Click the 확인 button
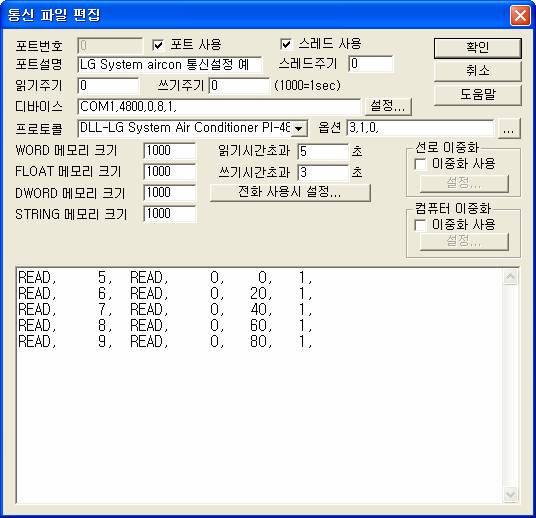The width and height of the screenshot is (536, 518). [x=478, y=48]
